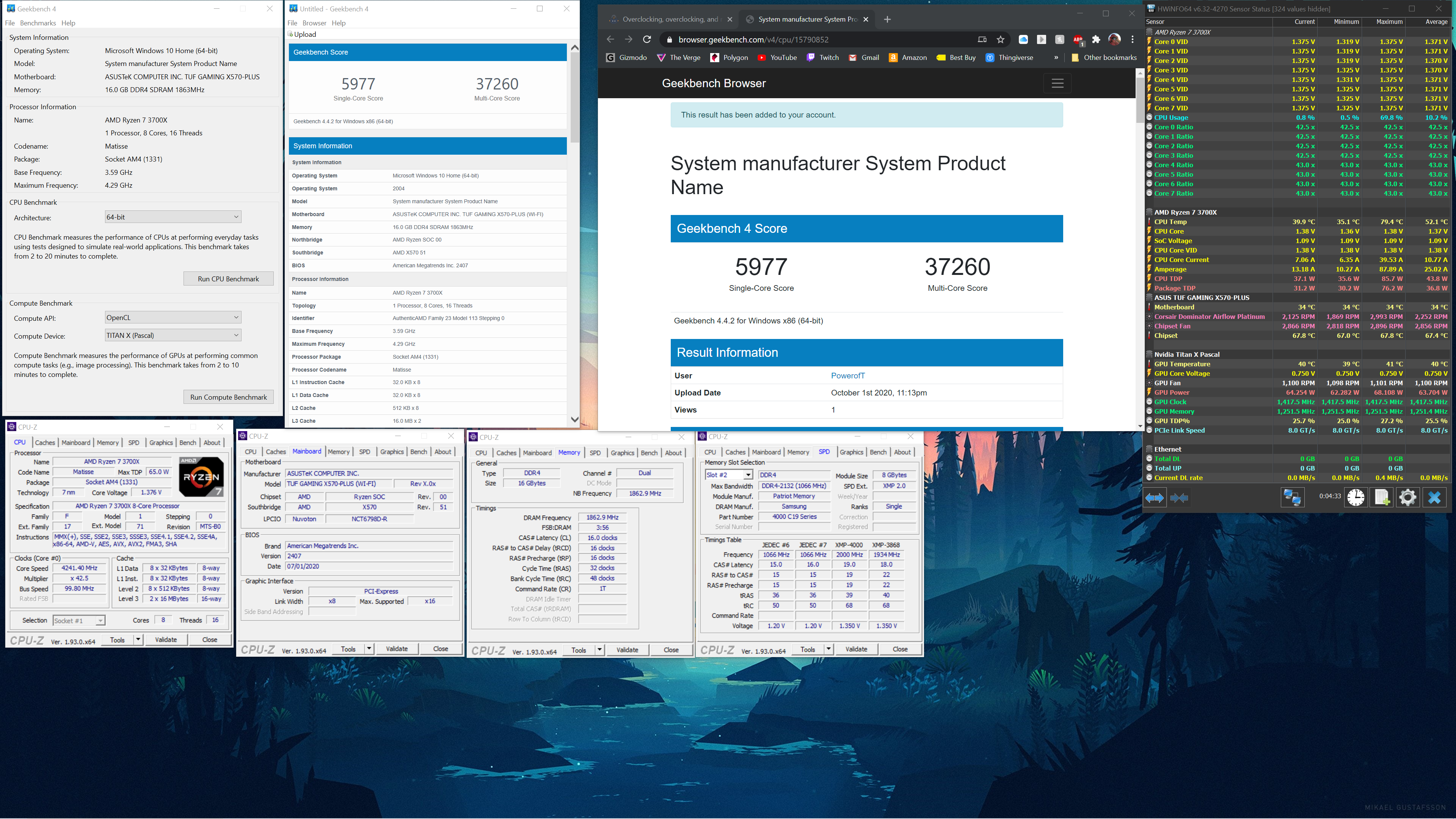
Task: Open the YouTube bookmark
Action: tap(777, 58)
